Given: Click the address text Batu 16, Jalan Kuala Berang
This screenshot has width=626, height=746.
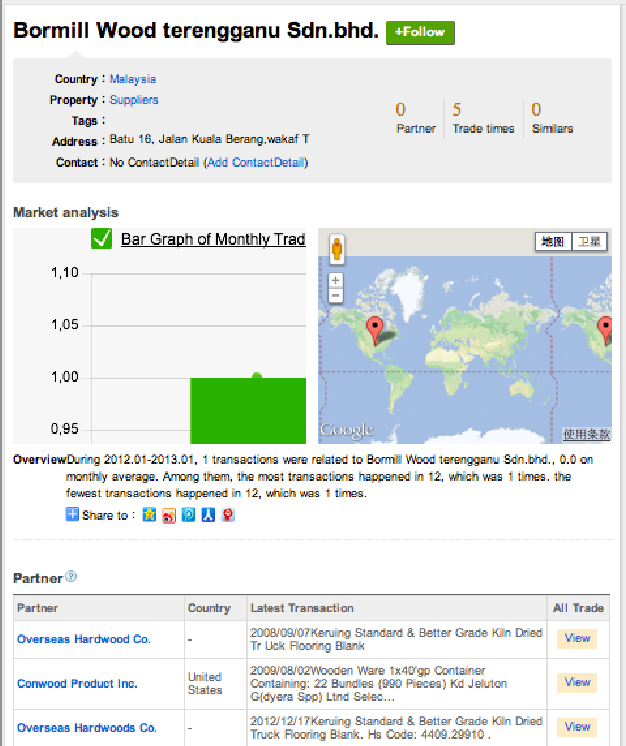Looking at the screenshot, I should point(209,139).
